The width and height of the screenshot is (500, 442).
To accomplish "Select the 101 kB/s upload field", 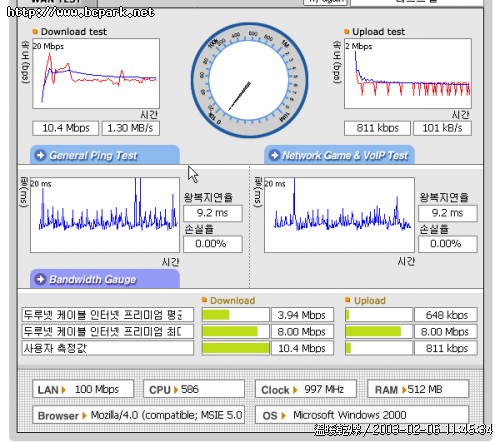I will click(442, 128).
